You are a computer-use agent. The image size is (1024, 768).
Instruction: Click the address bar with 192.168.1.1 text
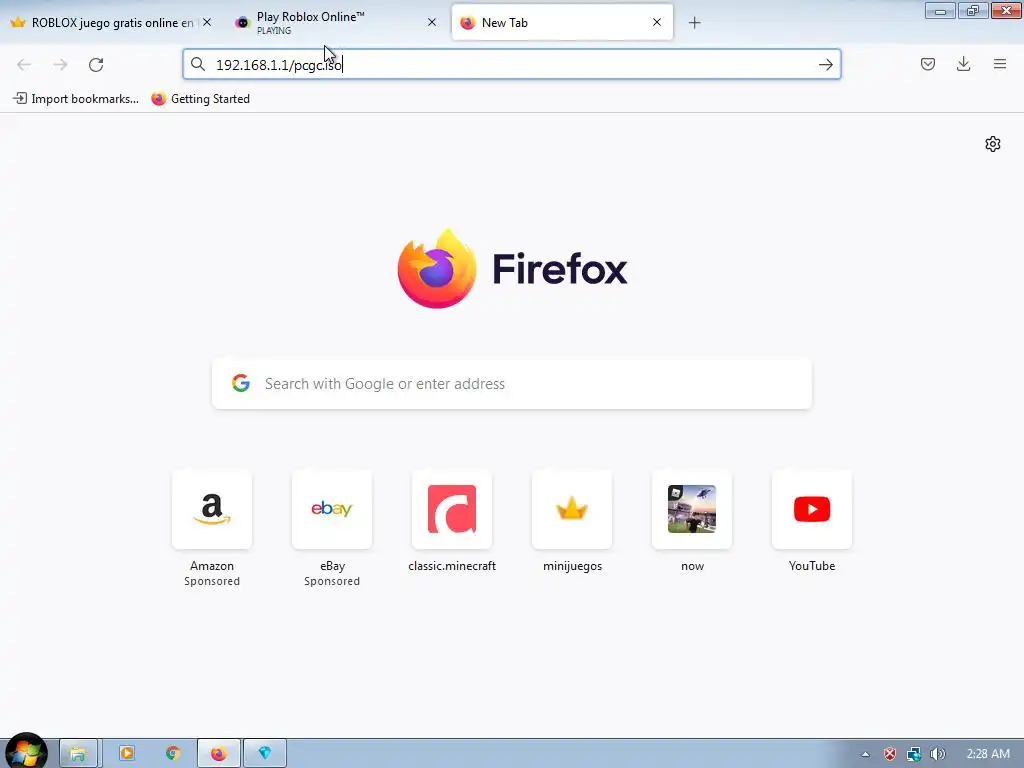[x=511, y=65]
